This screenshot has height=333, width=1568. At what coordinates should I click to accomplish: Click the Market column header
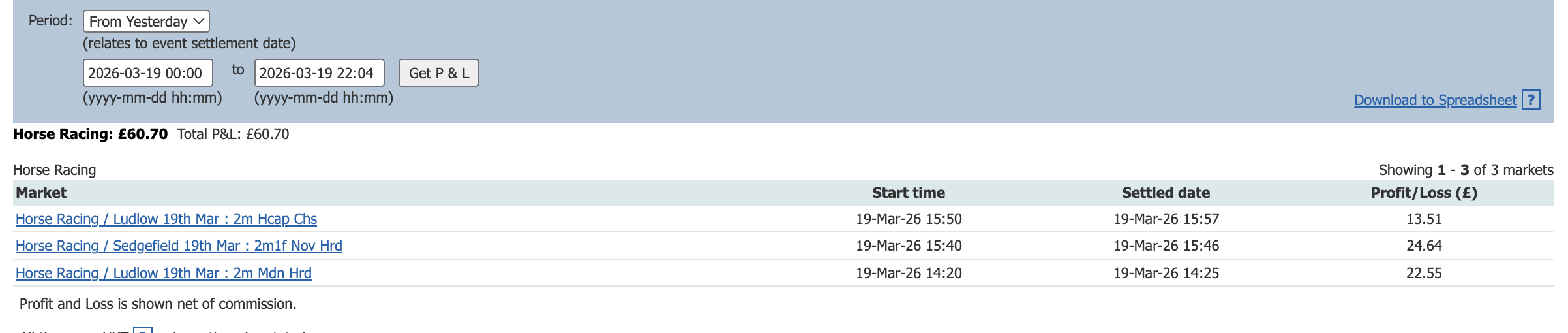41,193
